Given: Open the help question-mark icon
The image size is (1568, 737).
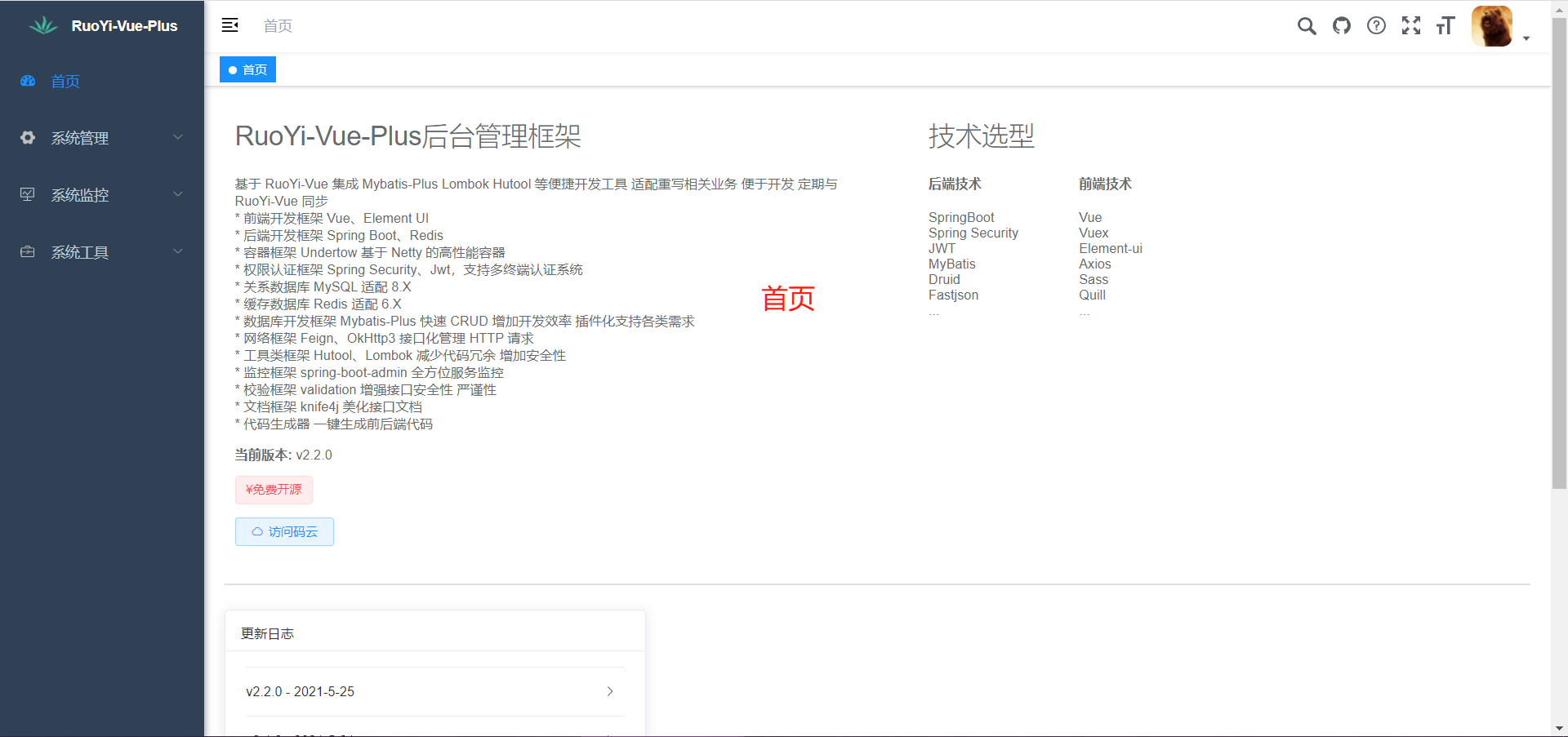Looking at the screenshot, I should 1376,26.
